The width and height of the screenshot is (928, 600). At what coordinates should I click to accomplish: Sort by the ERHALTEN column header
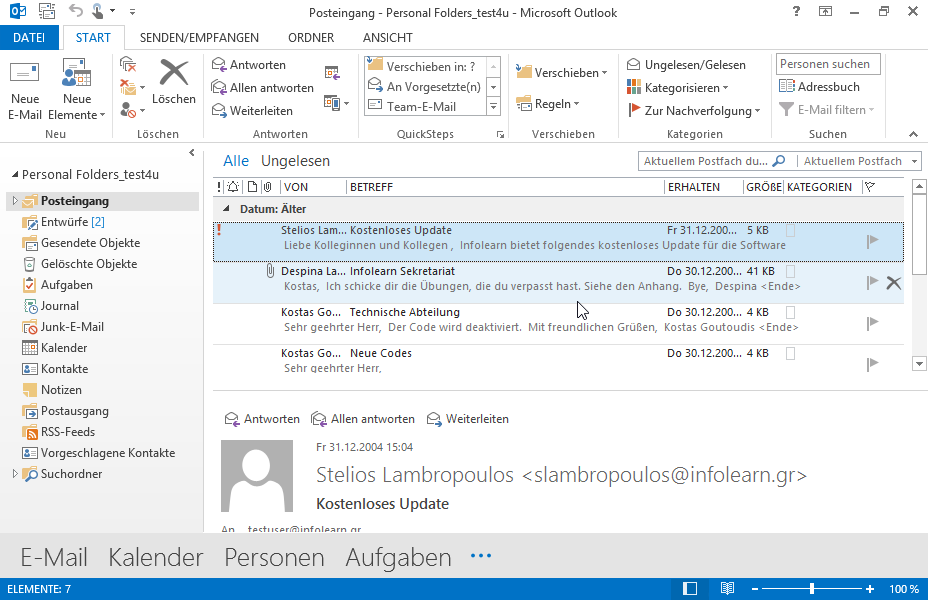coord(703,187)
